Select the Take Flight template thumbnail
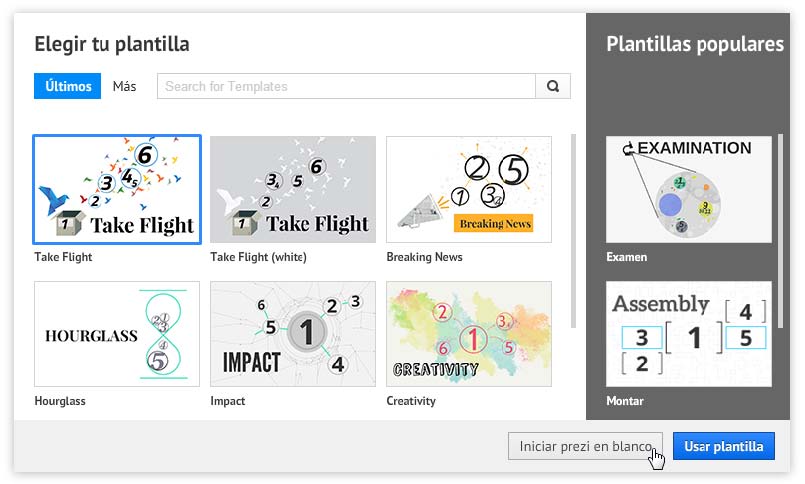The width and height of the screenshot is (805, 484). (x=117, y=190)
